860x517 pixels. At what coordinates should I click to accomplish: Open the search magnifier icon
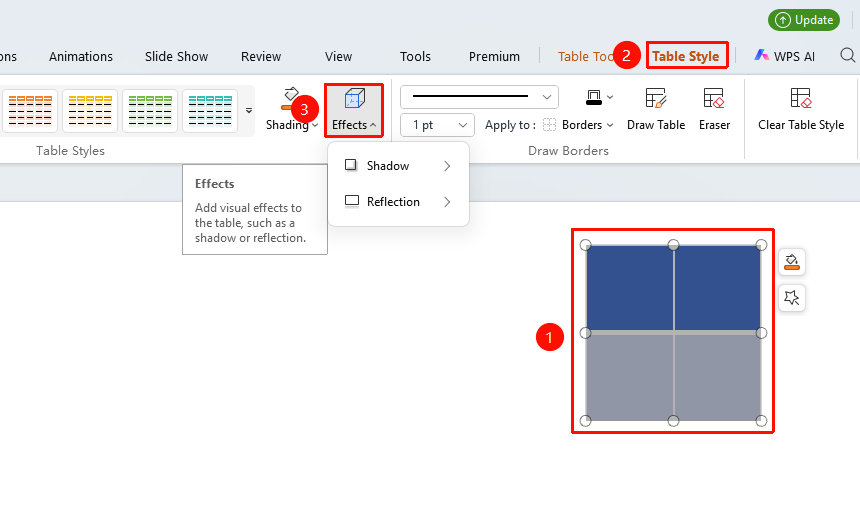847,55
